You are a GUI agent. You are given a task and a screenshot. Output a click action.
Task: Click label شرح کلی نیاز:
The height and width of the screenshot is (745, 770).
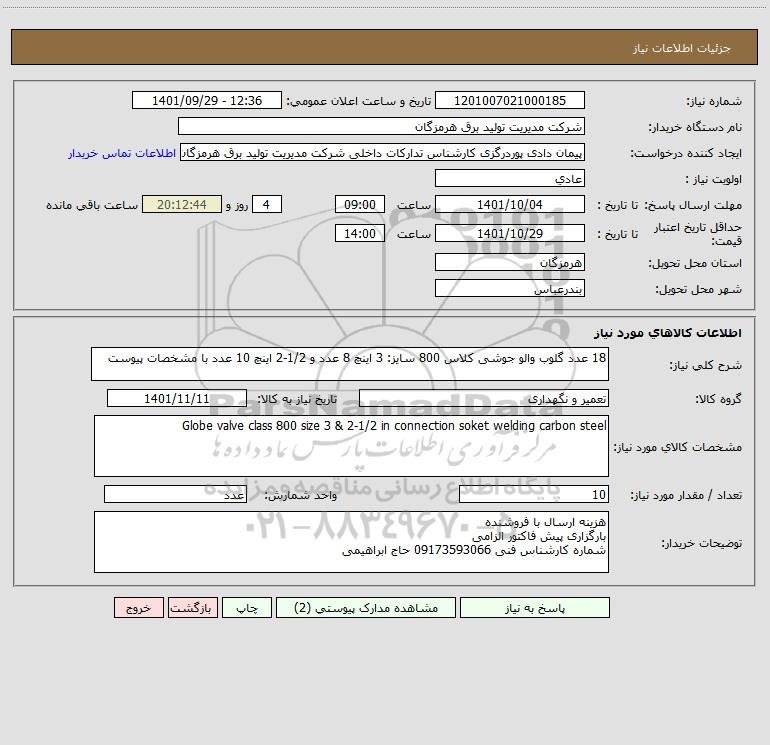pyautogui.click(x=706, y=365)
